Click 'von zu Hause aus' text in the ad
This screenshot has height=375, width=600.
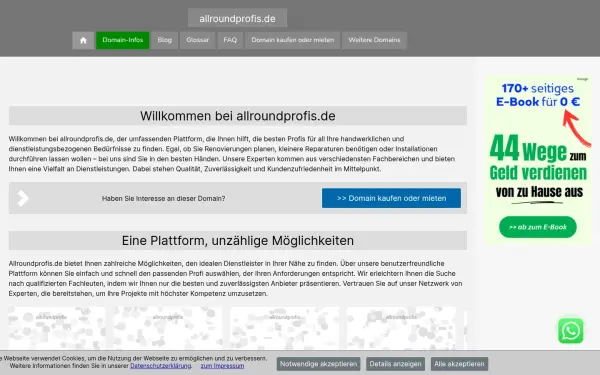[x=539, y=191]
